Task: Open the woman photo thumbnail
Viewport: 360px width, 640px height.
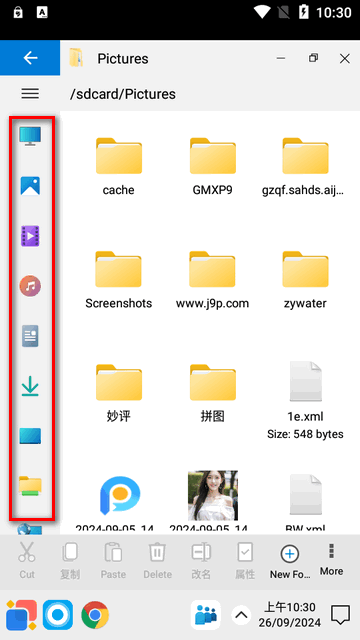Action: (x=213, y=495)
